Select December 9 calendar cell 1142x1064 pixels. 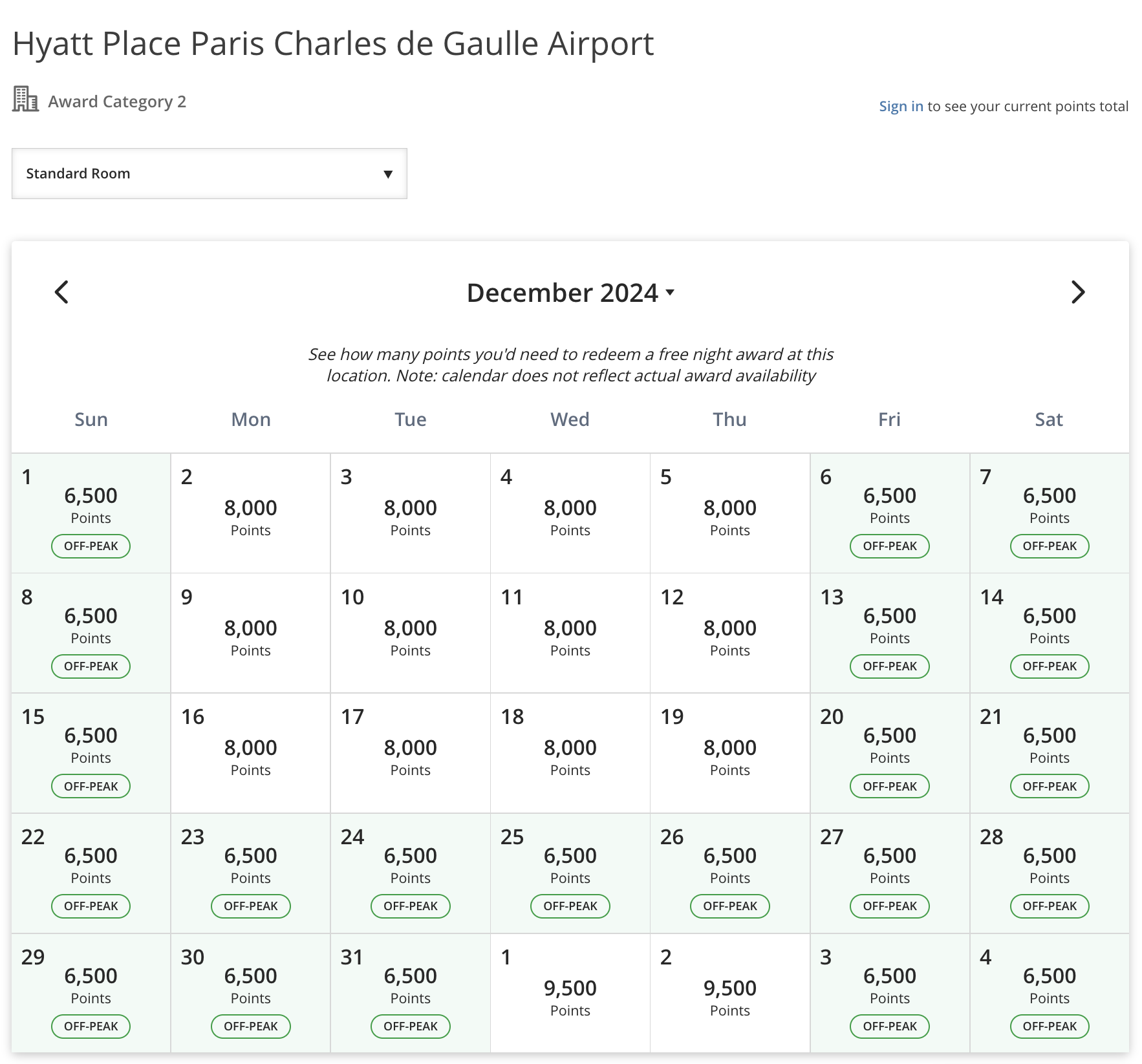click(251, 633)
